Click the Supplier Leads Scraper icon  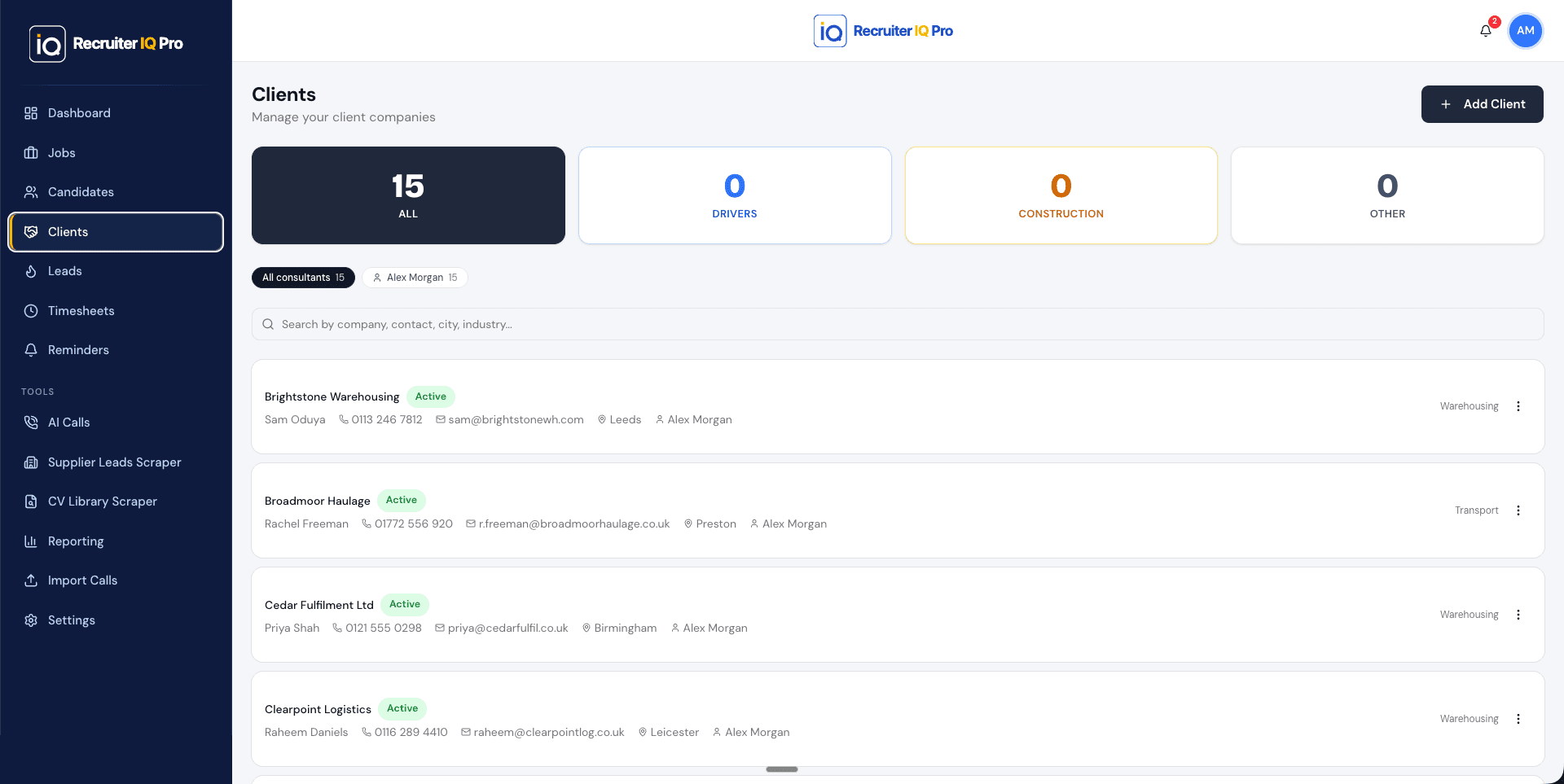click(x=31, y=462)
